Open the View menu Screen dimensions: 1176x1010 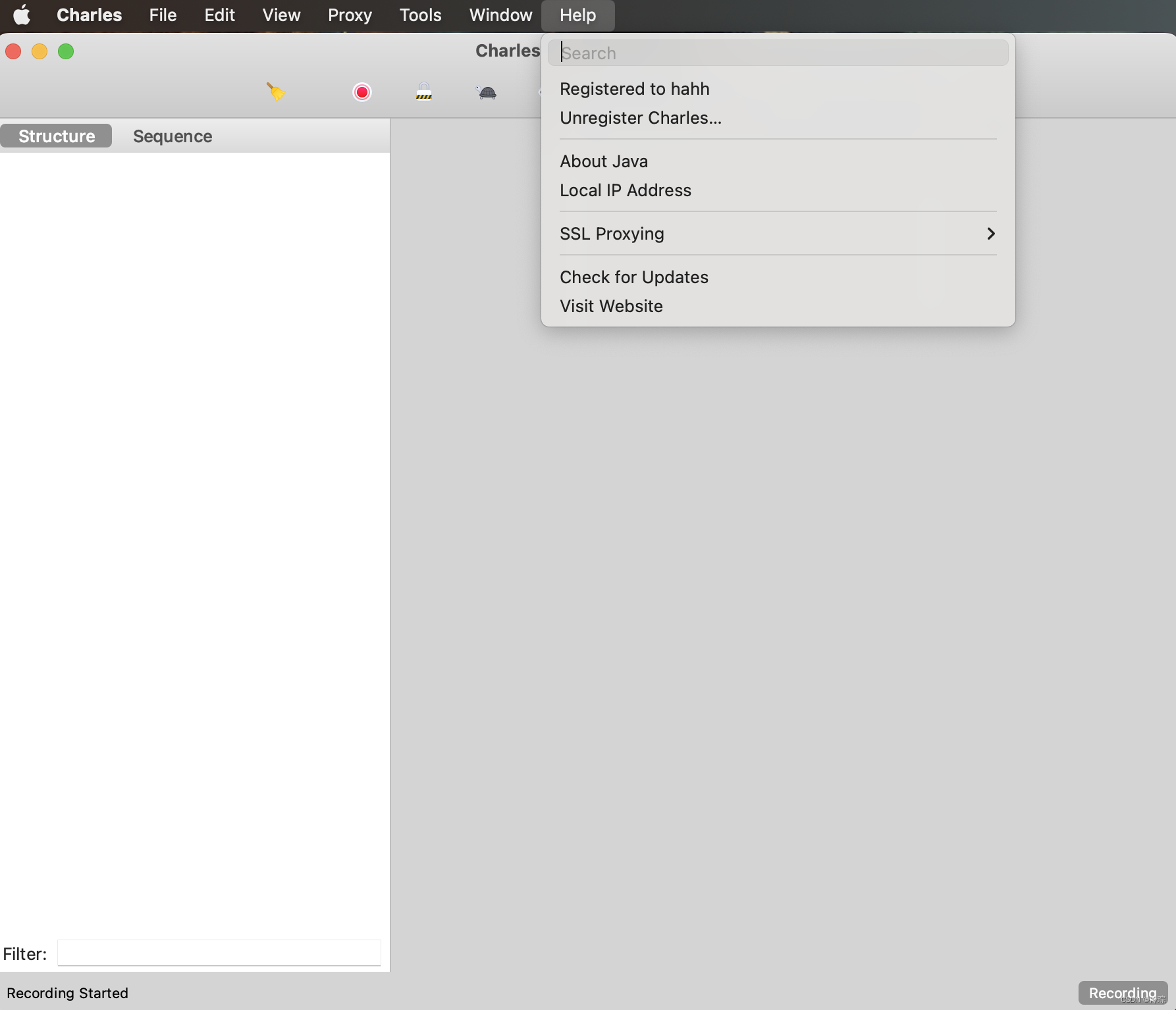point(281,14)
